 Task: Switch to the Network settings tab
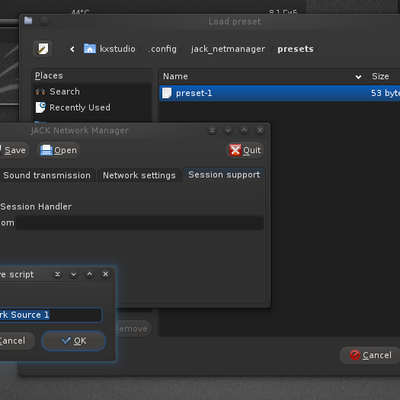[139, 175]
